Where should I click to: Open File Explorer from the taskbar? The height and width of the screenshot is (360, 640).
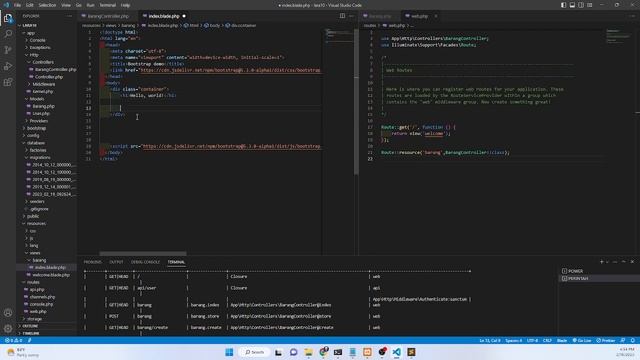click(x=308, y=352)
